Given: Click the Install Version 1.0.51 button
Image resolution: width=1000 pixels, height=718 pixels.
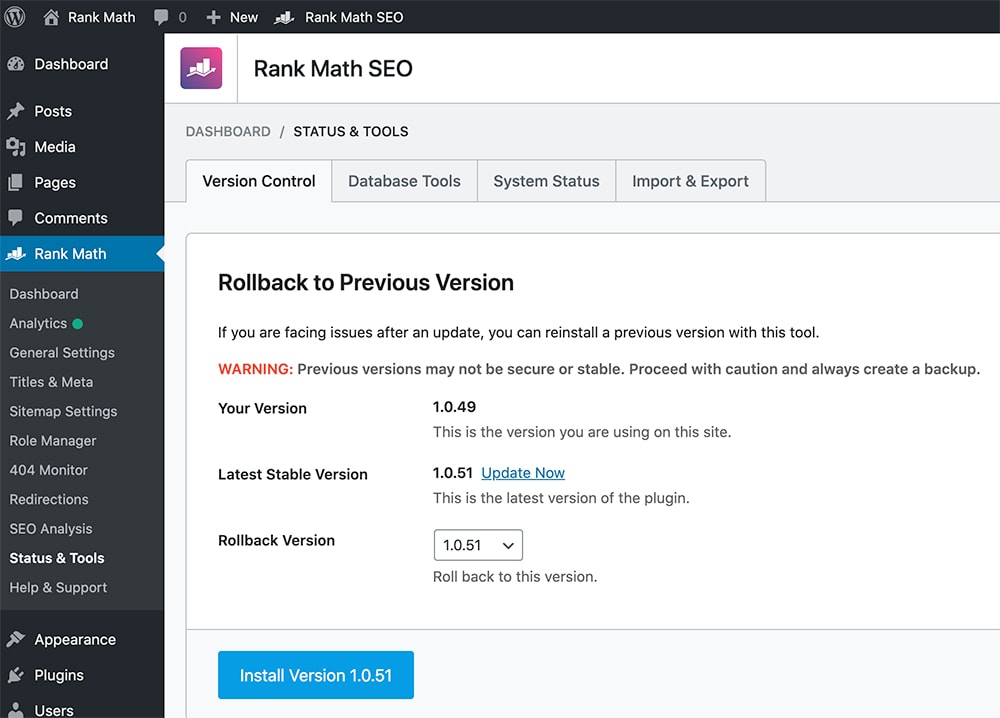Looking at the screenshot, I should 315,675.
